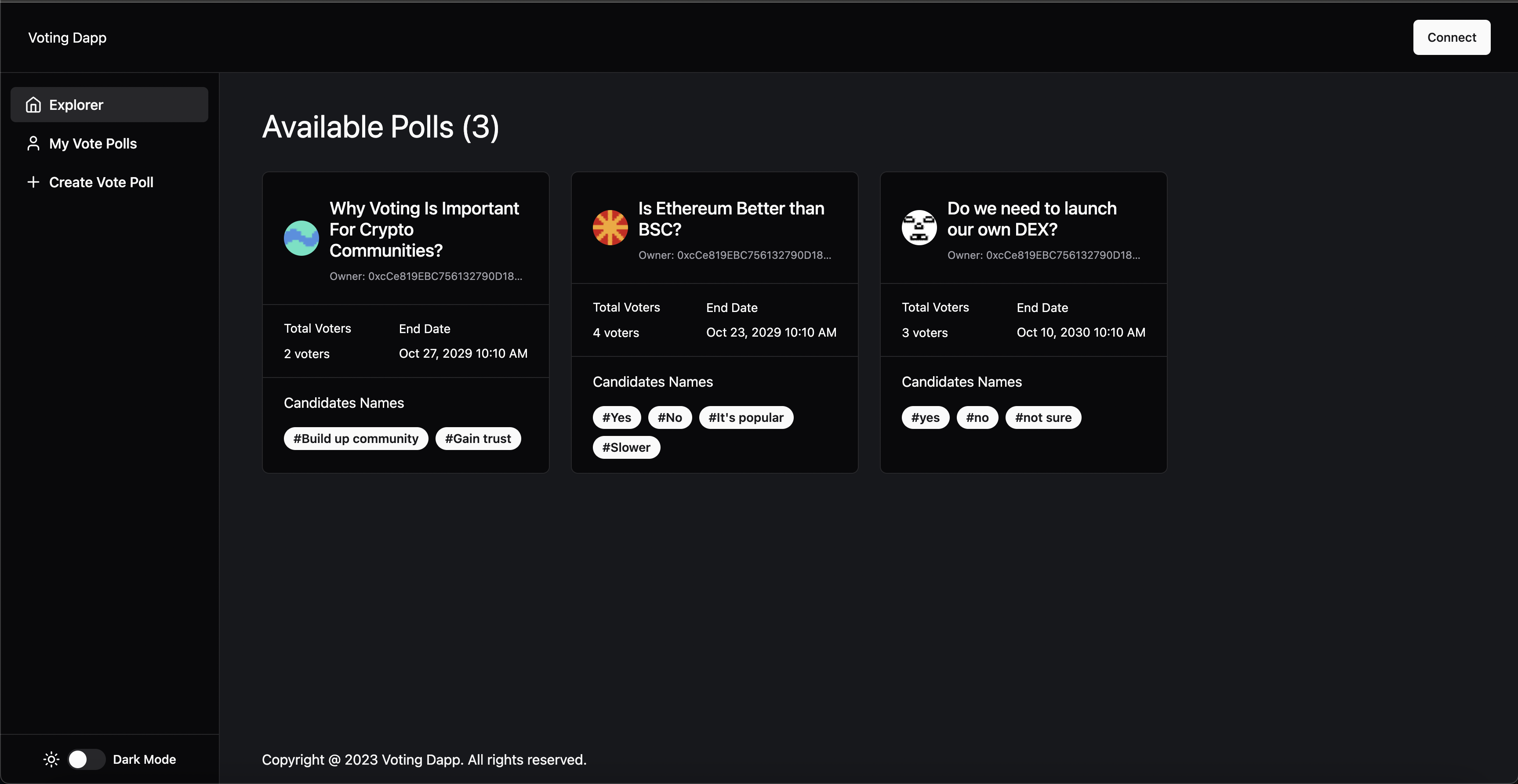Click the Owner address on the DEX poll

1044,255
